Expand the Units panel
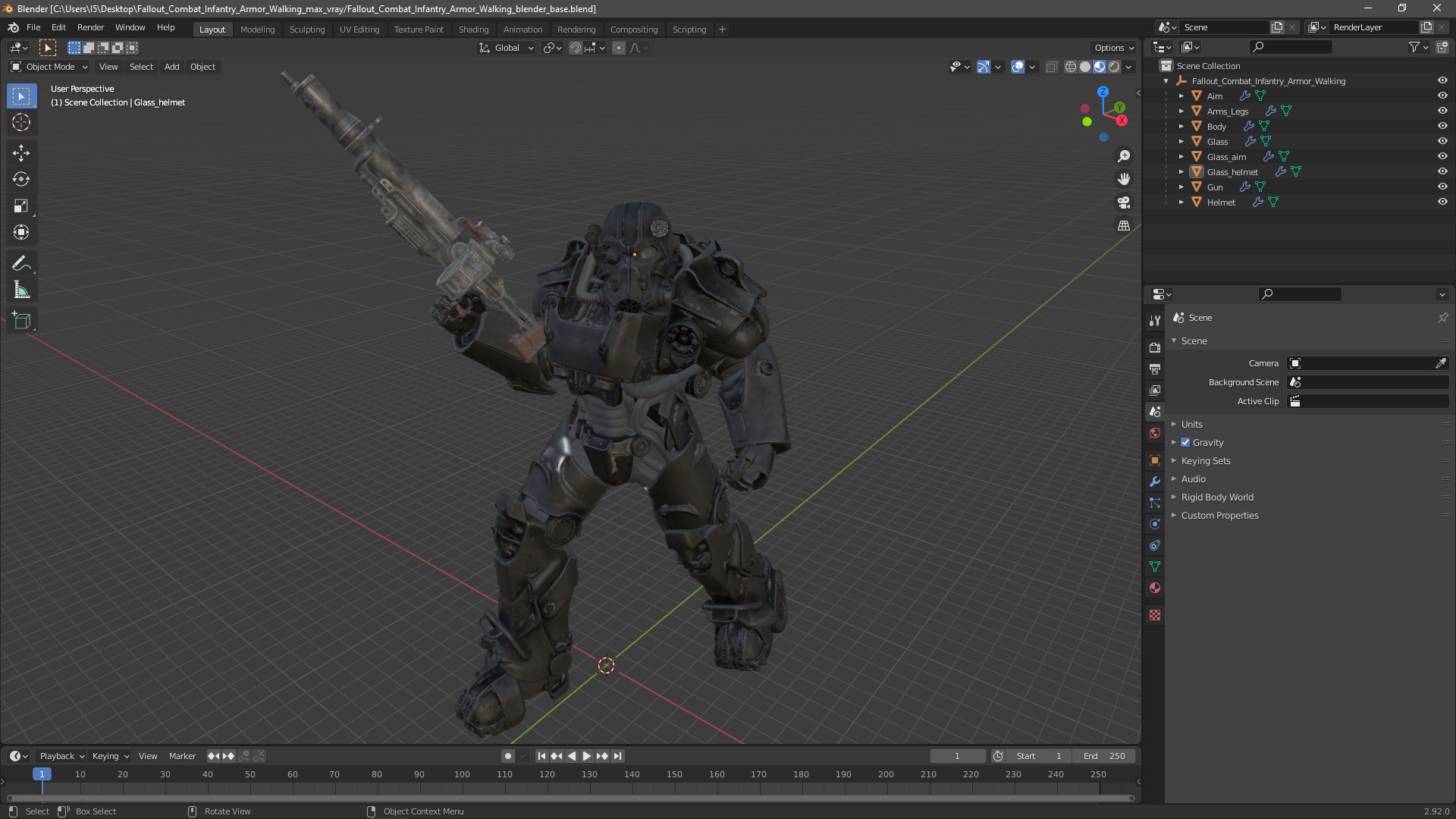The image size is (1456, 819). (x=1191, y=424)
